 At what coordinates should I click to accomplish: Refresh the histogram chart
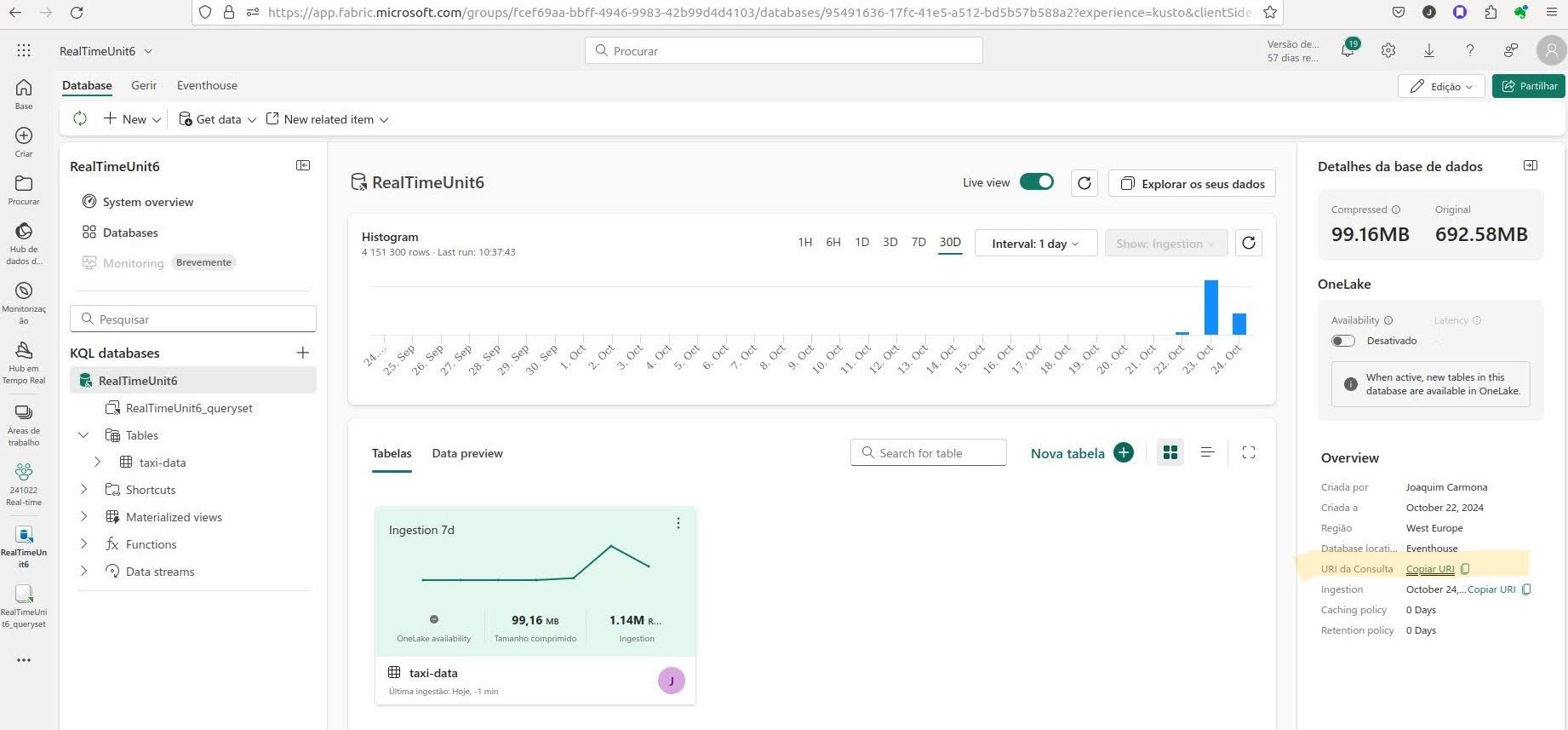1249,243
